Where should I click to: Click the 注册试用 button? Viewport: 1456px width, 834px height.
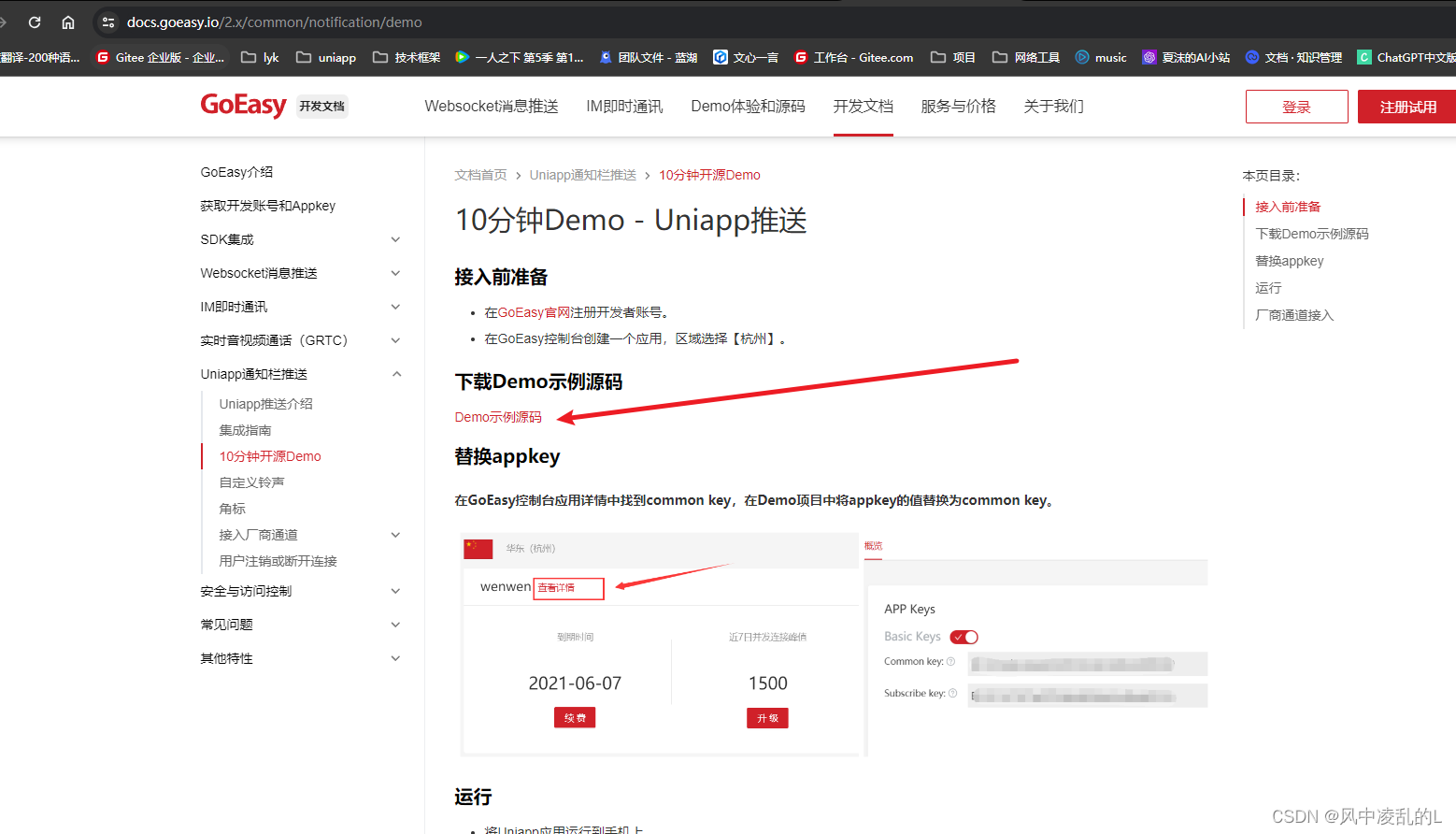tap(1406, 106)
